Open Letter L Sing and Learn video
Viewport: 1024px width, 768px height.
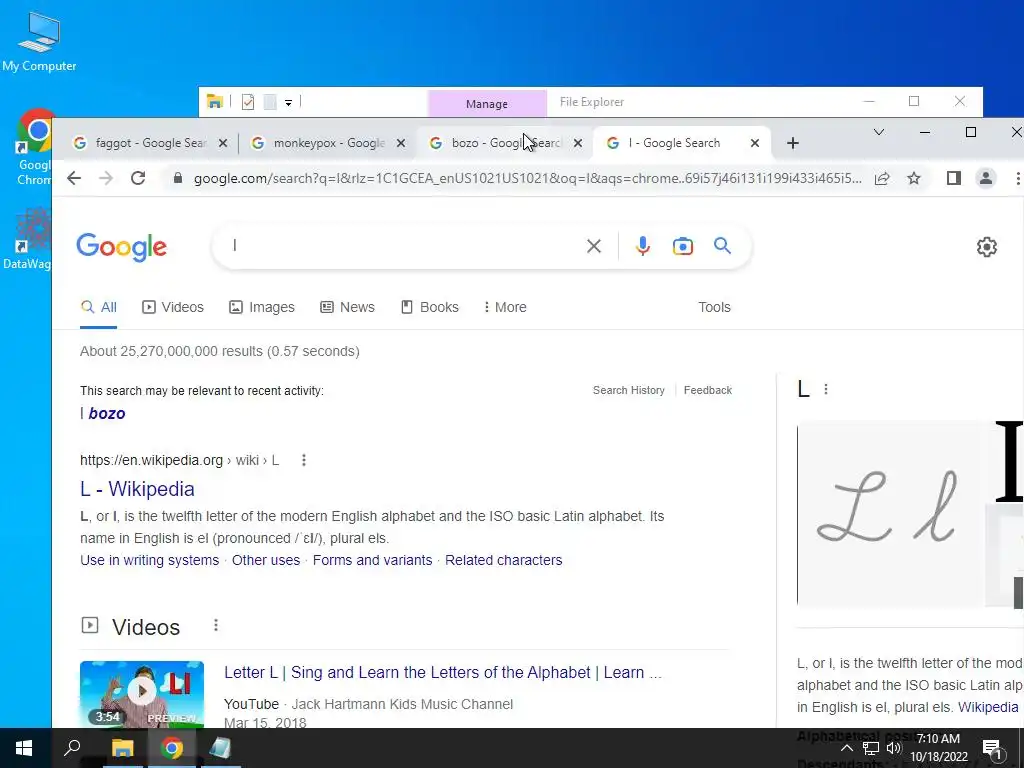[x=443, y=673]
